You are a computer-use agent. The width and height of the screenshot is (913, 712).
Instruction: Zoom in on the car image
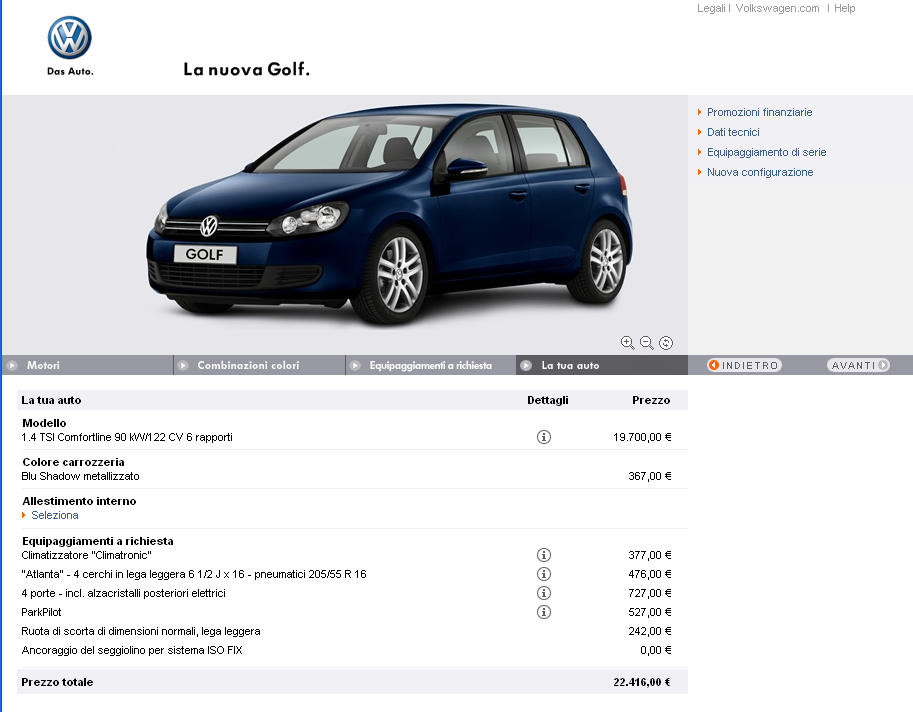tap(627, 343)
